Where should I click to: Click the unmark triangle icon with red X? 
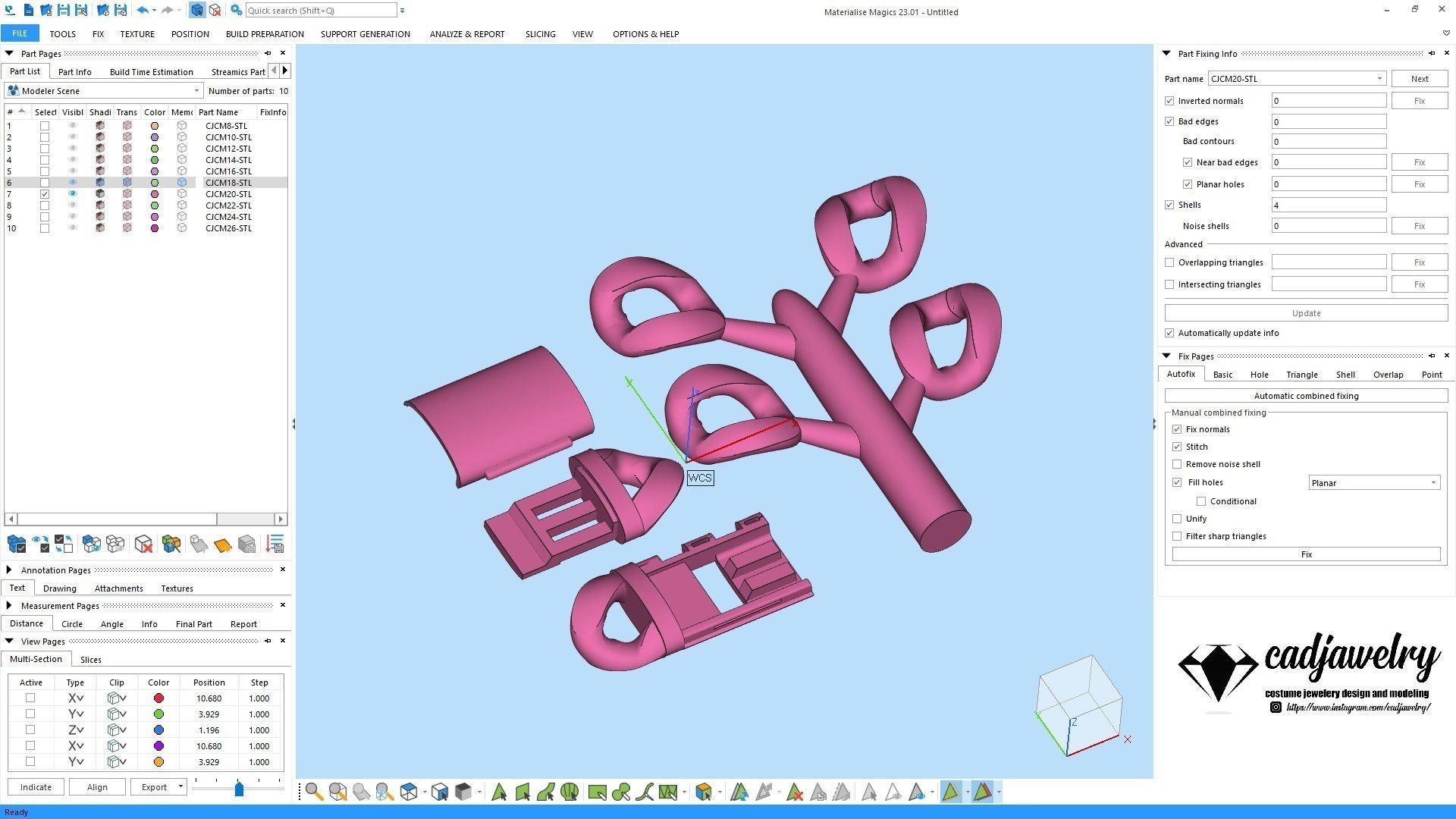794,792
